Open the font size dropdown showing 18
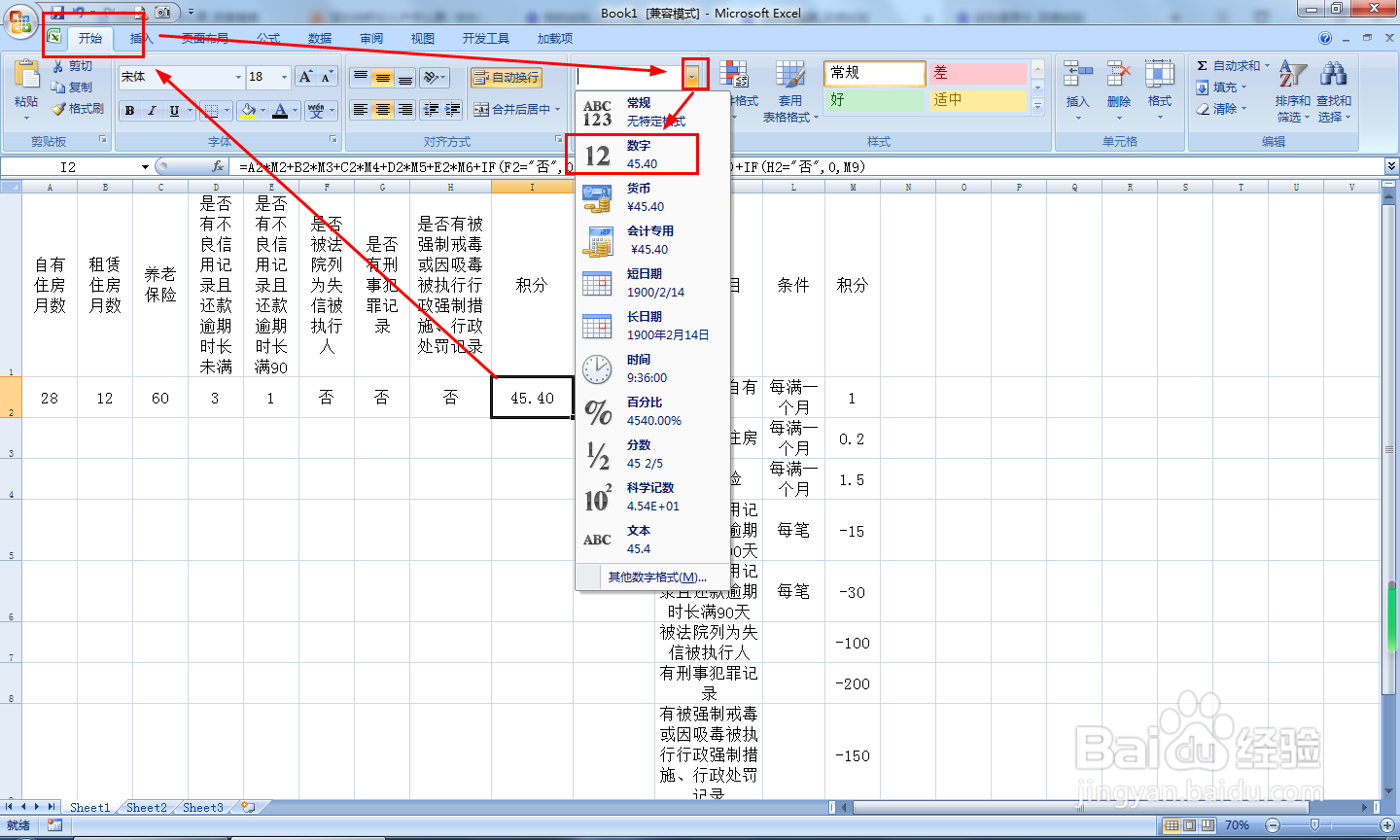The width and height of the screenshot is (1400, 840). [x=284, y=77]
